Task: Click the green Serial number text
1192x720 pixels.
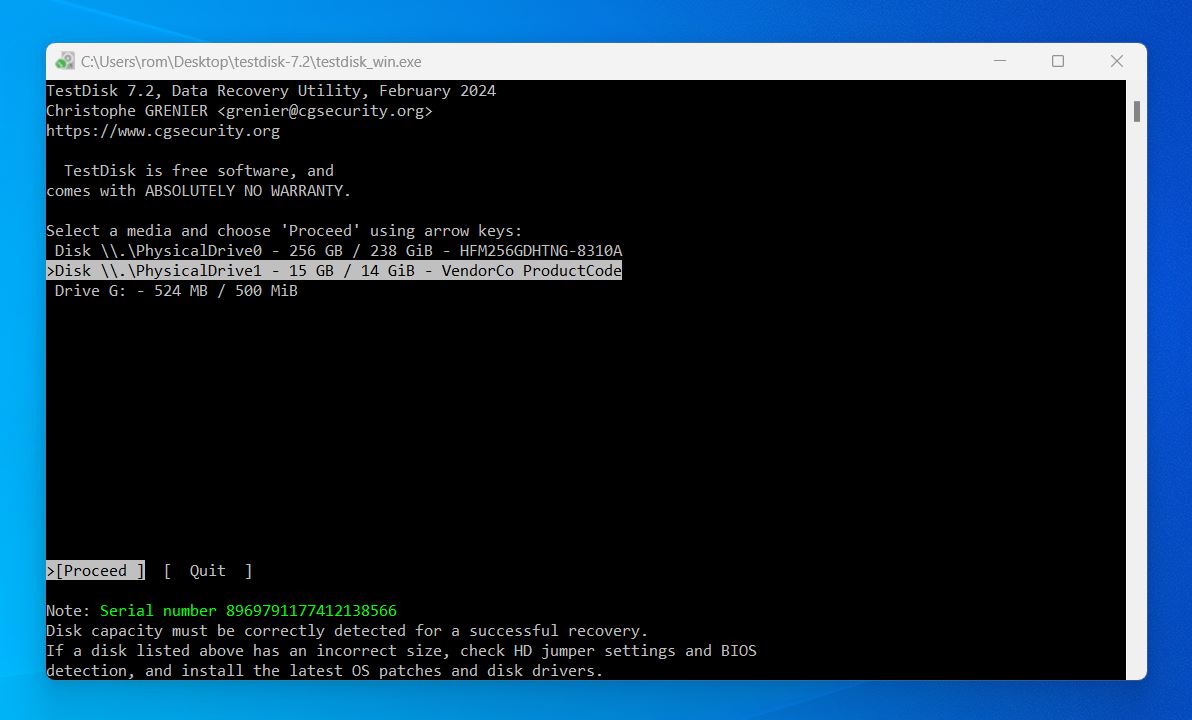Action: [249, 611]
